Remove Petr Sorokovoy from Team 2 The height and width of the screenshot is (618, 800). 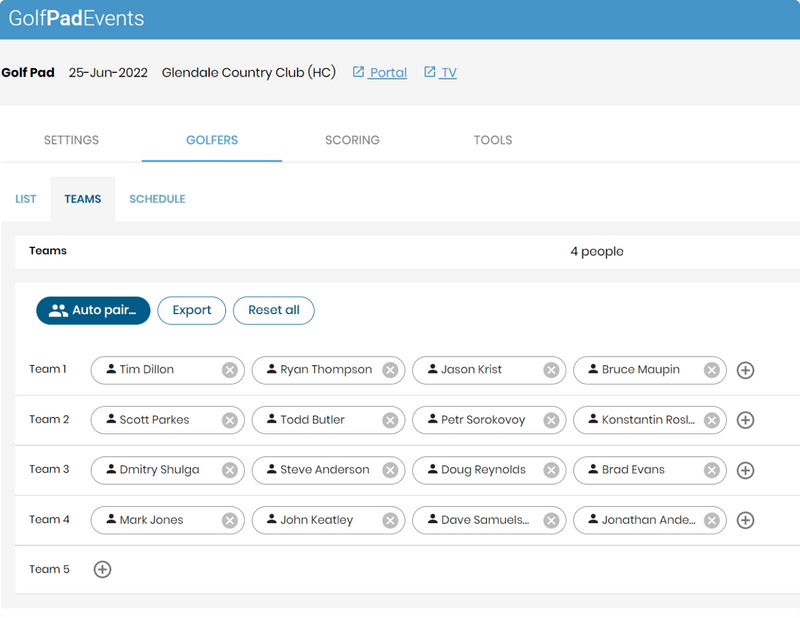(x=551, y=420)
